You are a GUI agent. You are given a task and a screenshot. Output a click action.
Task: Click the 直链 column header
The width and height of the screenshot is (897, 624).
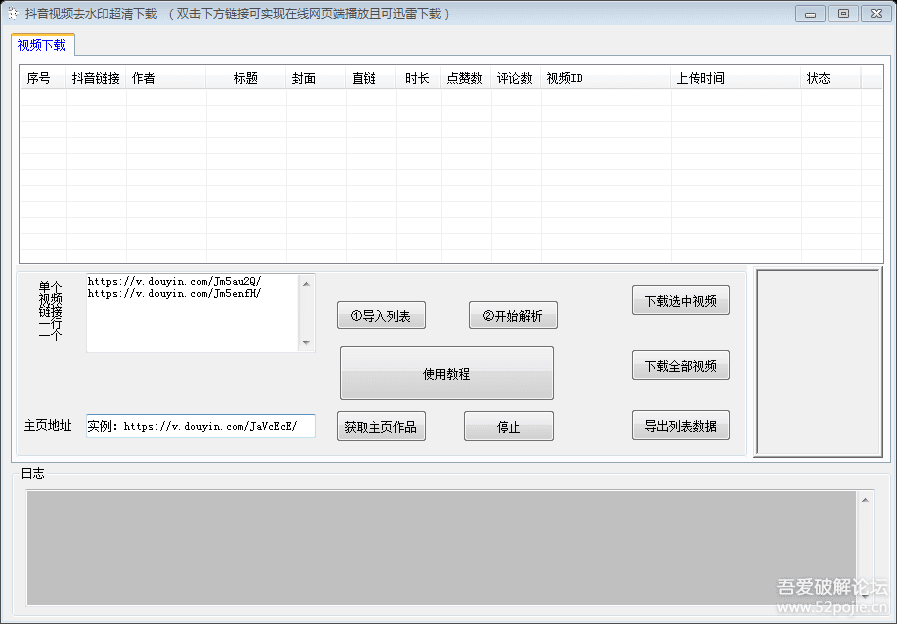pyautogui.click(x=371, y=78)
